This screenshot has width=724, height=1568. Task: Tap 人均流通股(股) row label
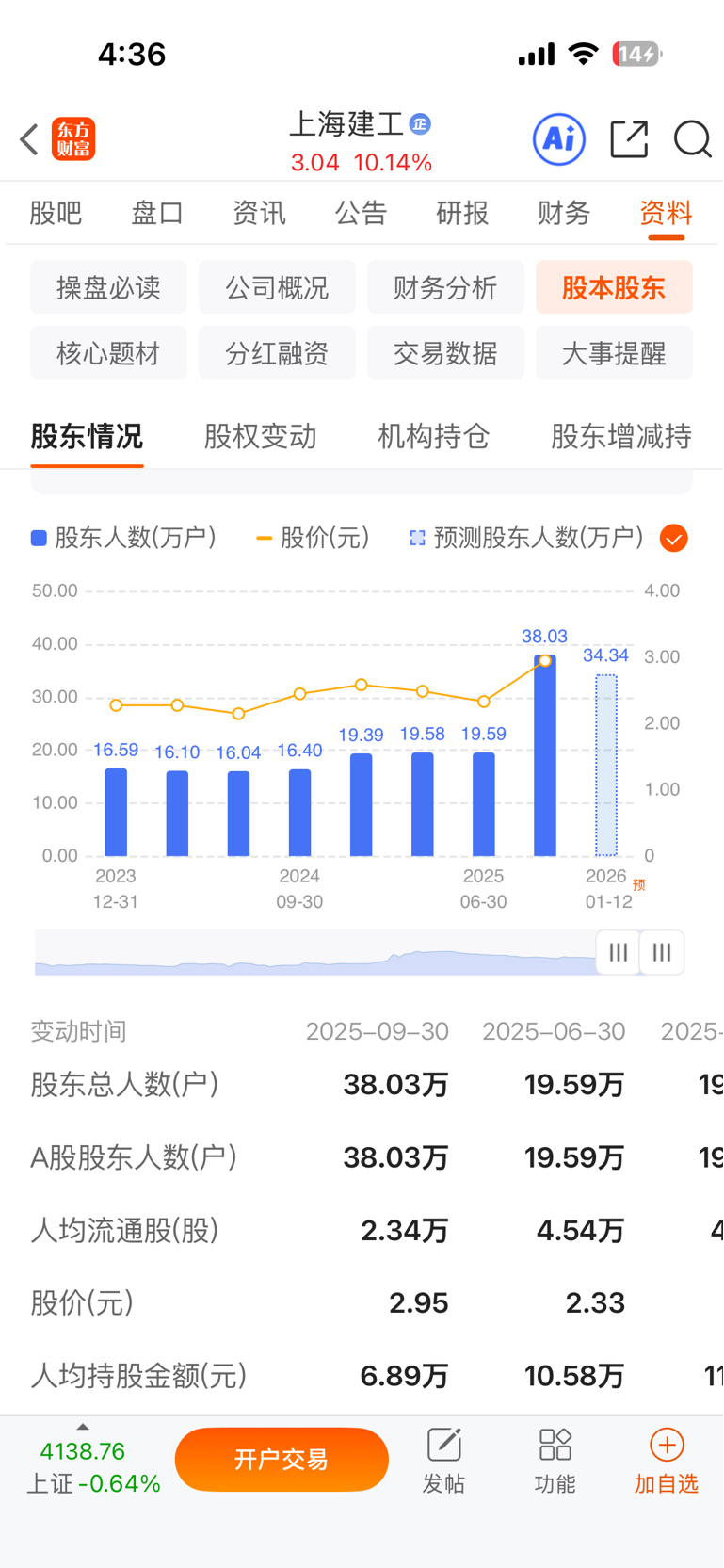click(124, 1230)
